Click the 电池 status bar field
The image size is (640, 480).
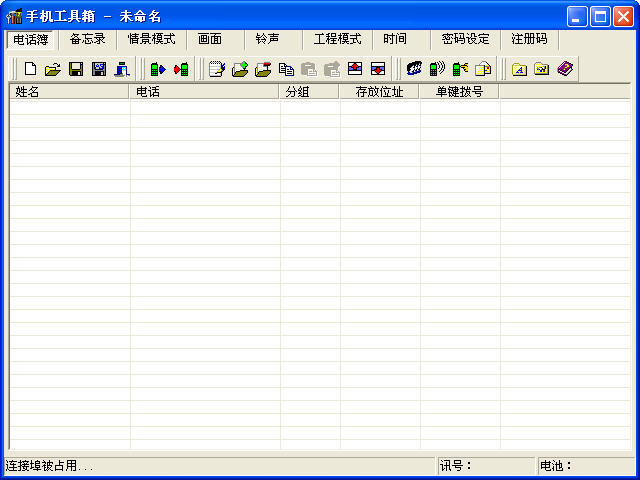click(x=586, y=466)
